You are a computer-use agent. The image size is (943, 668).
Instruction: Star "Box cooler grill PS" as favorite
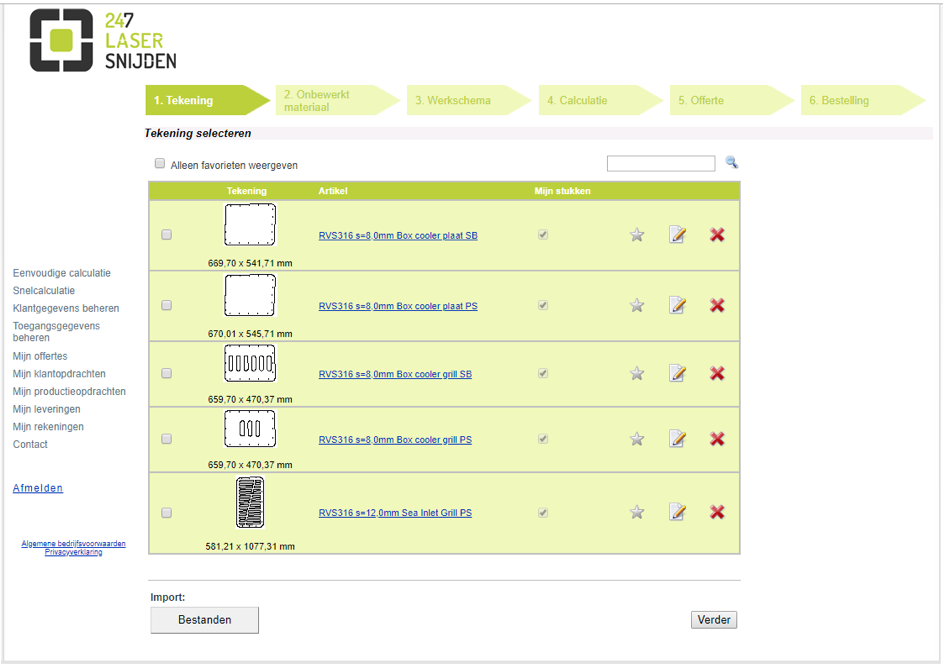(637, 439)
